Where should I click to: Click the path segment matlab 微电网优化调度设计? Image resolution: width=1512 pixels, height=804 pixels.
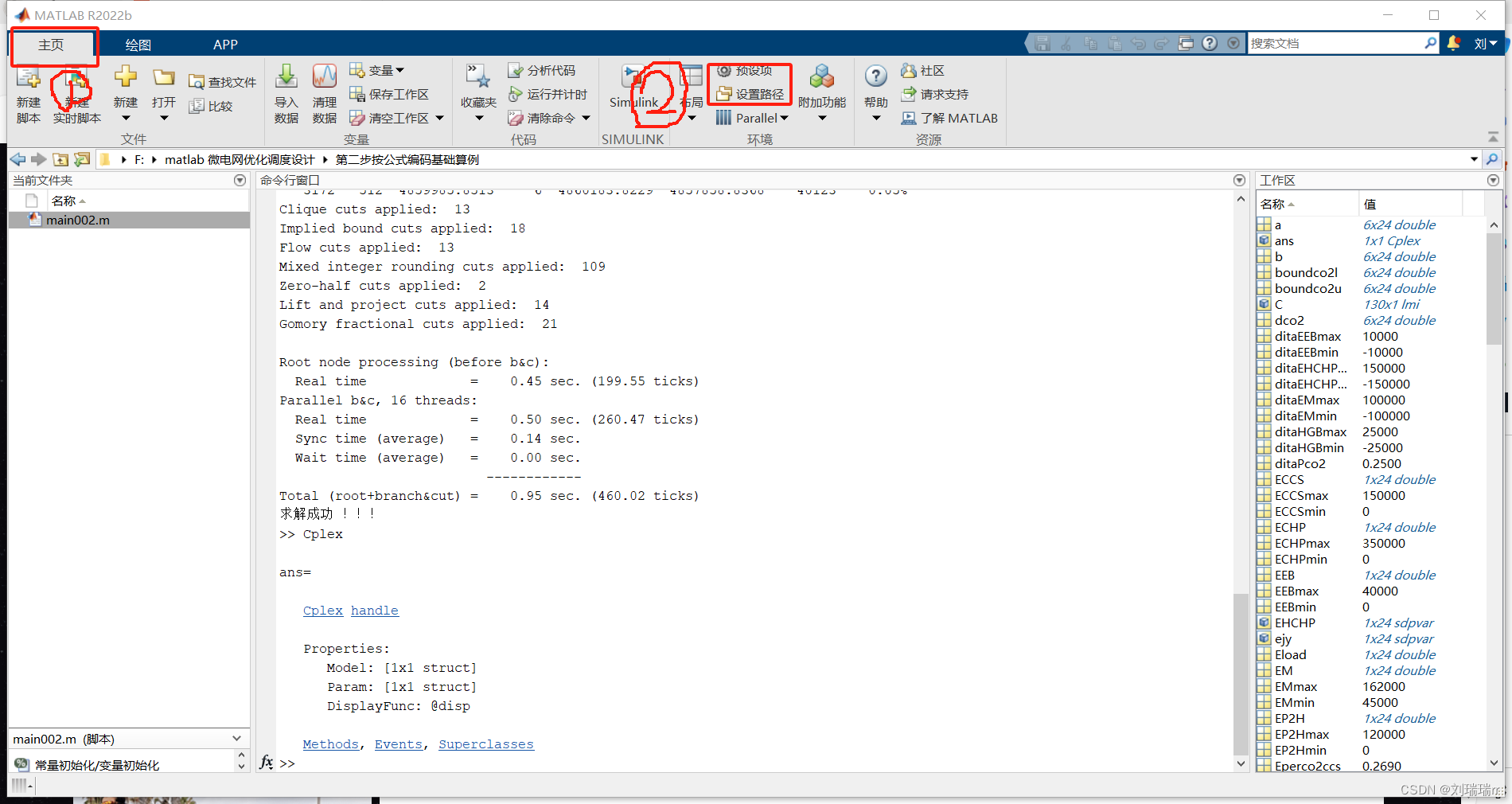pos(240,159)
